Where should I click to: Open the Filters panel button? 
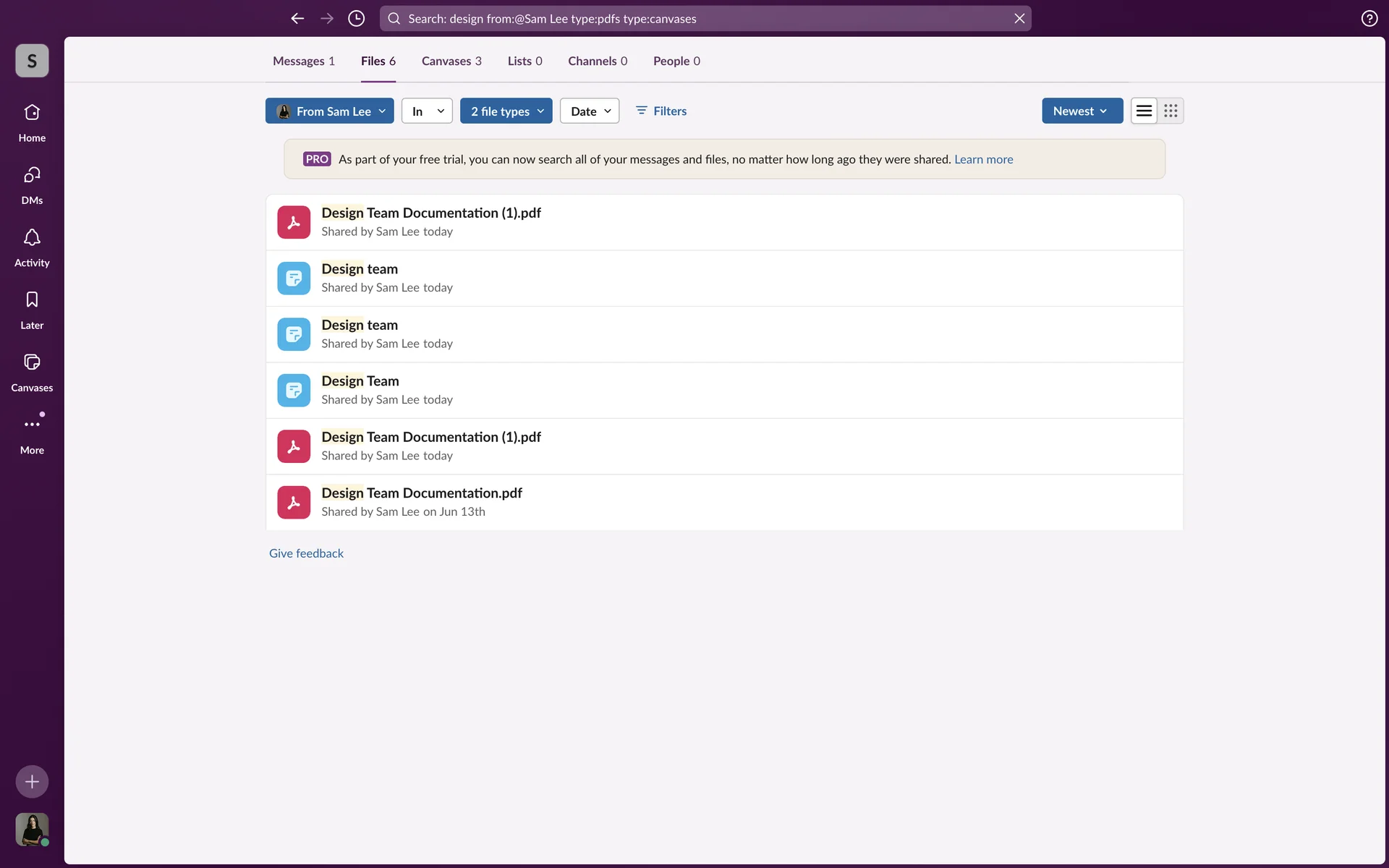pos(661,111)
